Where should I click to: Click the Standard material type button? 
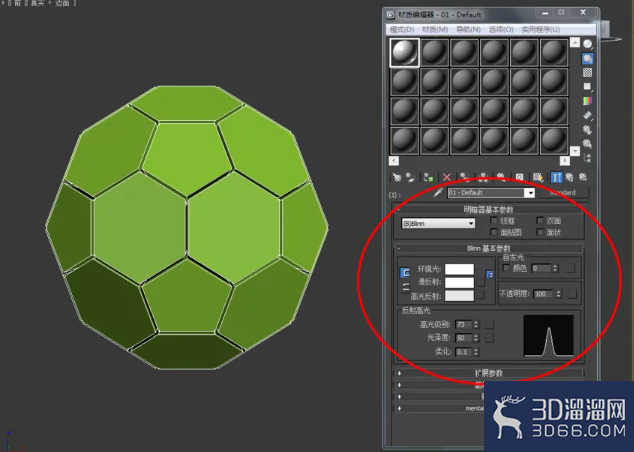[x=562, y=193]
